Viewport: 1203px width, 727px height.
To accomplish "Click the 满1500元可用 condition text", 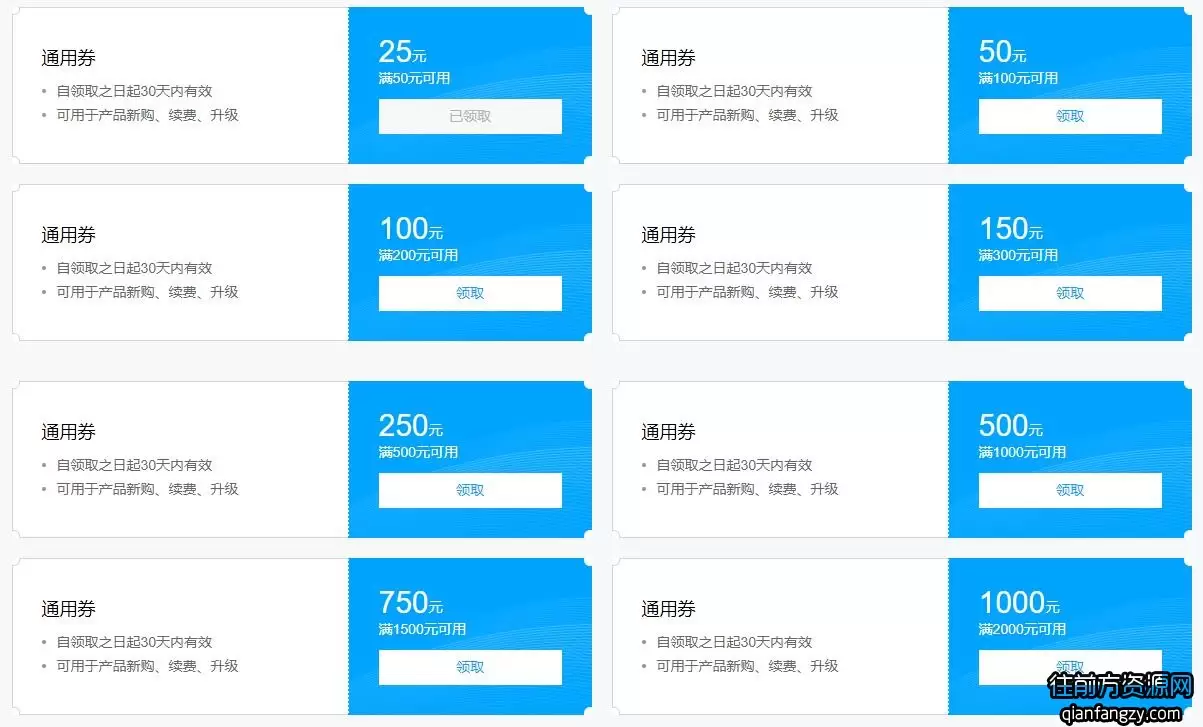I will (422, 629).
